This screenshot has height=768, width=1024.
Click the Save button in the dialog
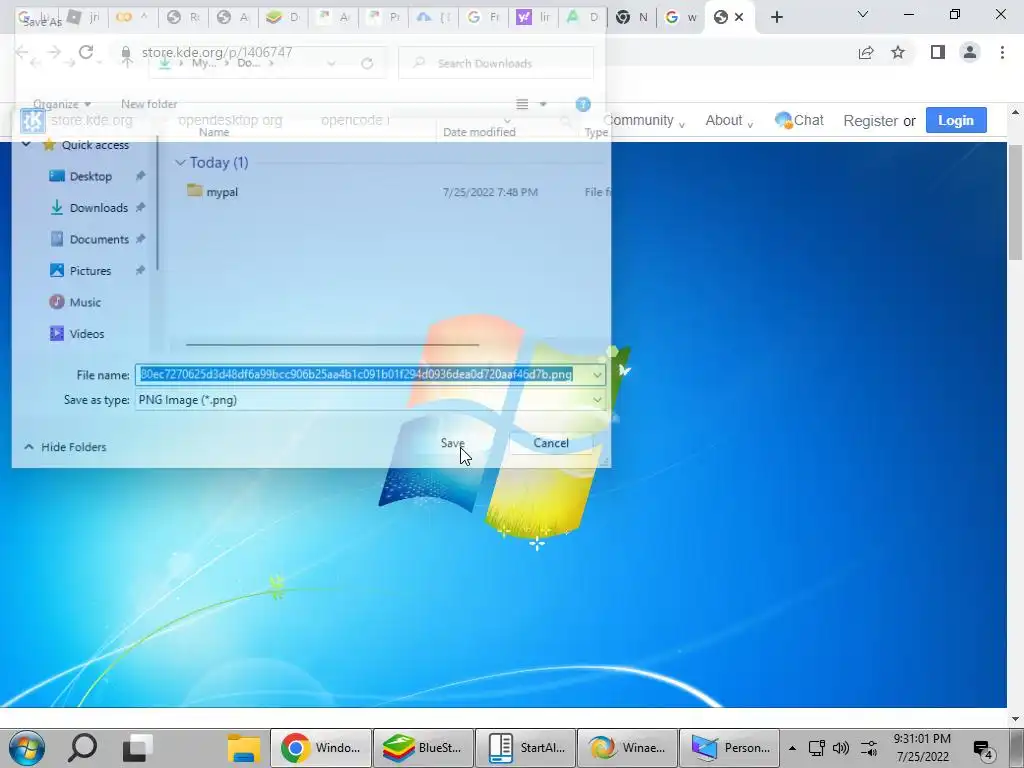pos(452,443)
